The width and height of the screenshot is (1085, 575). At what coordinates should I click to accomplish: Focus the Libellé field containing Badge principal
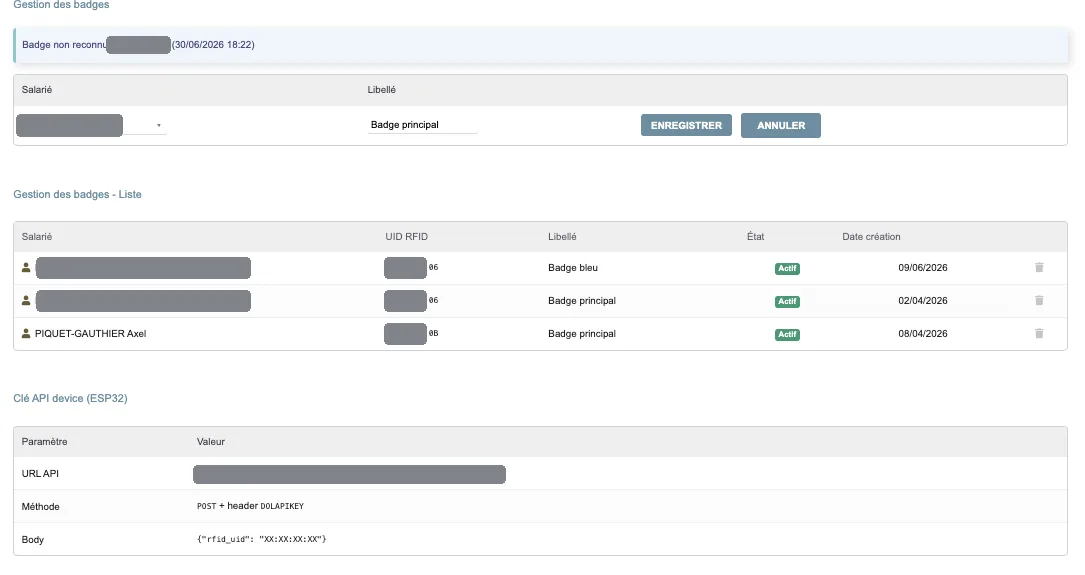click(x=422, y=125)
